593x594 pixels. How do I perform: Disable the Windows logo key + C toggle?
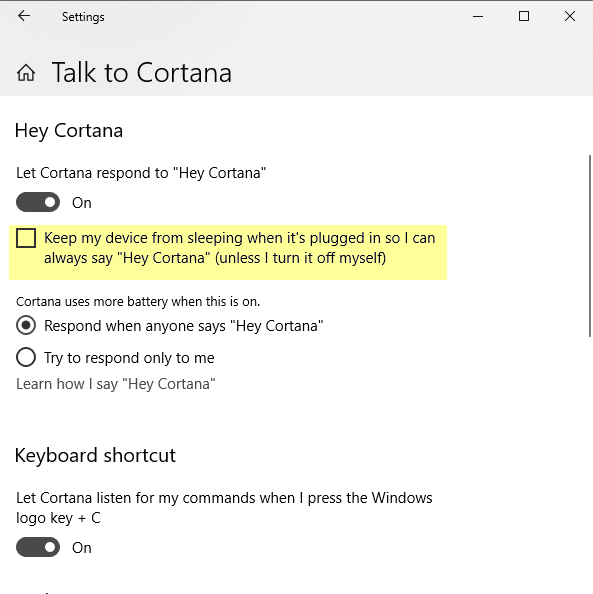point(38,547)
